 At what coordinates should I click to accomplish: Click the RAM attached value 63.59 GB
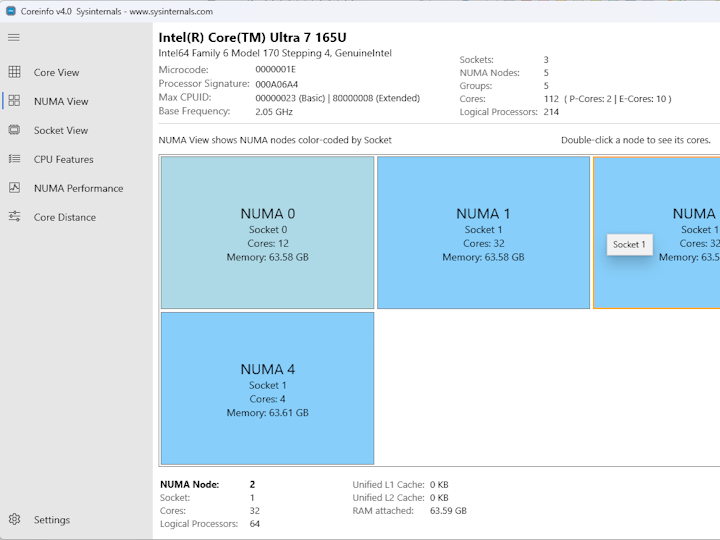pos(448,511)
